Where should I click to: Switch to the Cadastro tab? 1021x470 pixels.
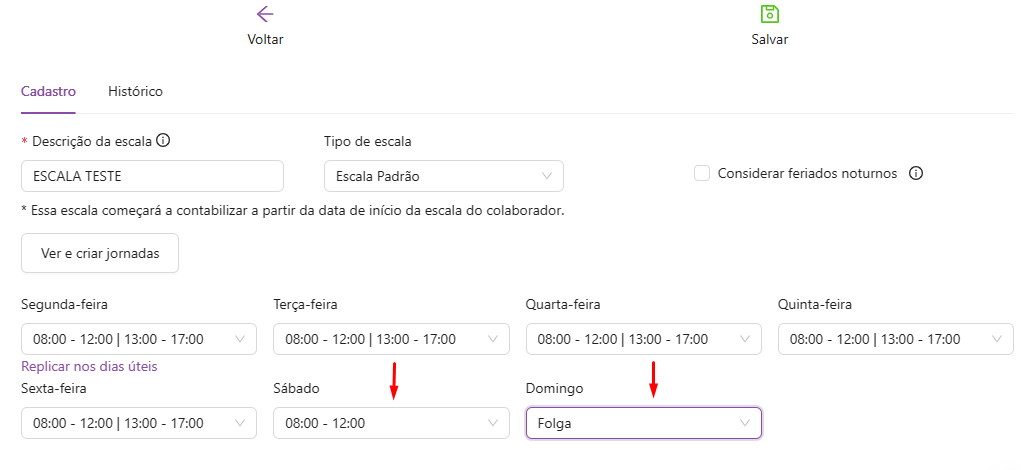48,91
